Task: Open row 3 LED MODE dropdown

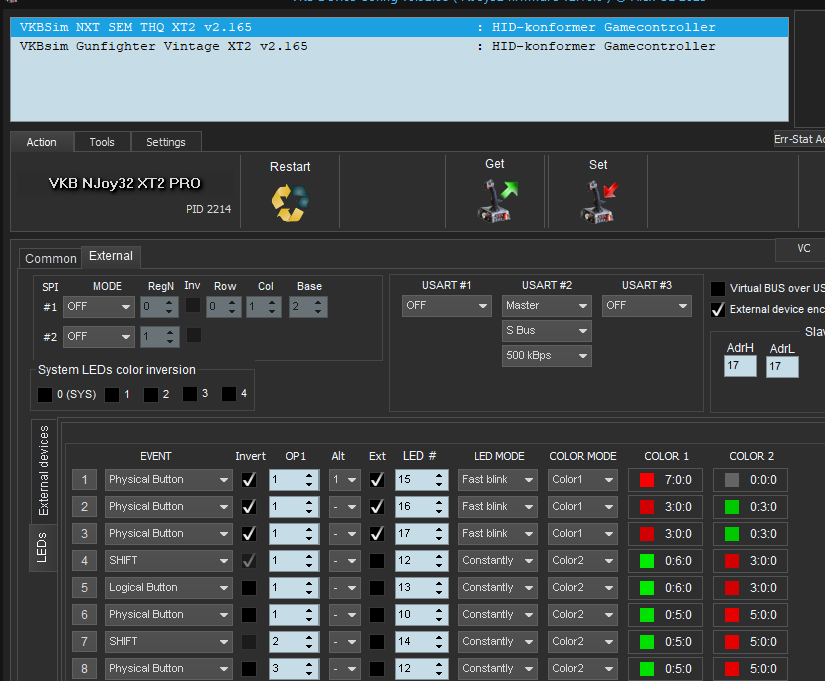Action: (x=498, y=534)
